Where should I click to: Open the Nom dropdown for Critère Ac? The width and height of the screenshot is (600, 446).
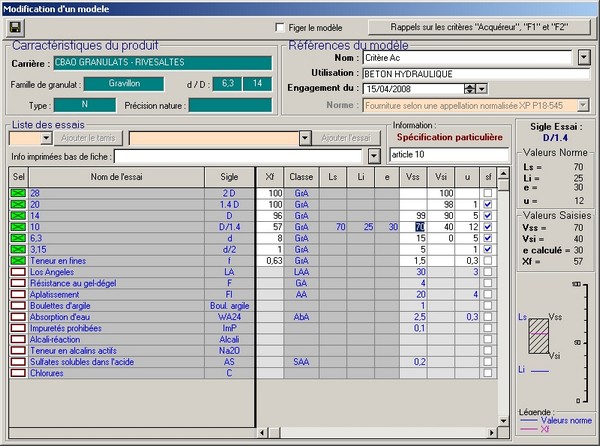pos(585,59)
